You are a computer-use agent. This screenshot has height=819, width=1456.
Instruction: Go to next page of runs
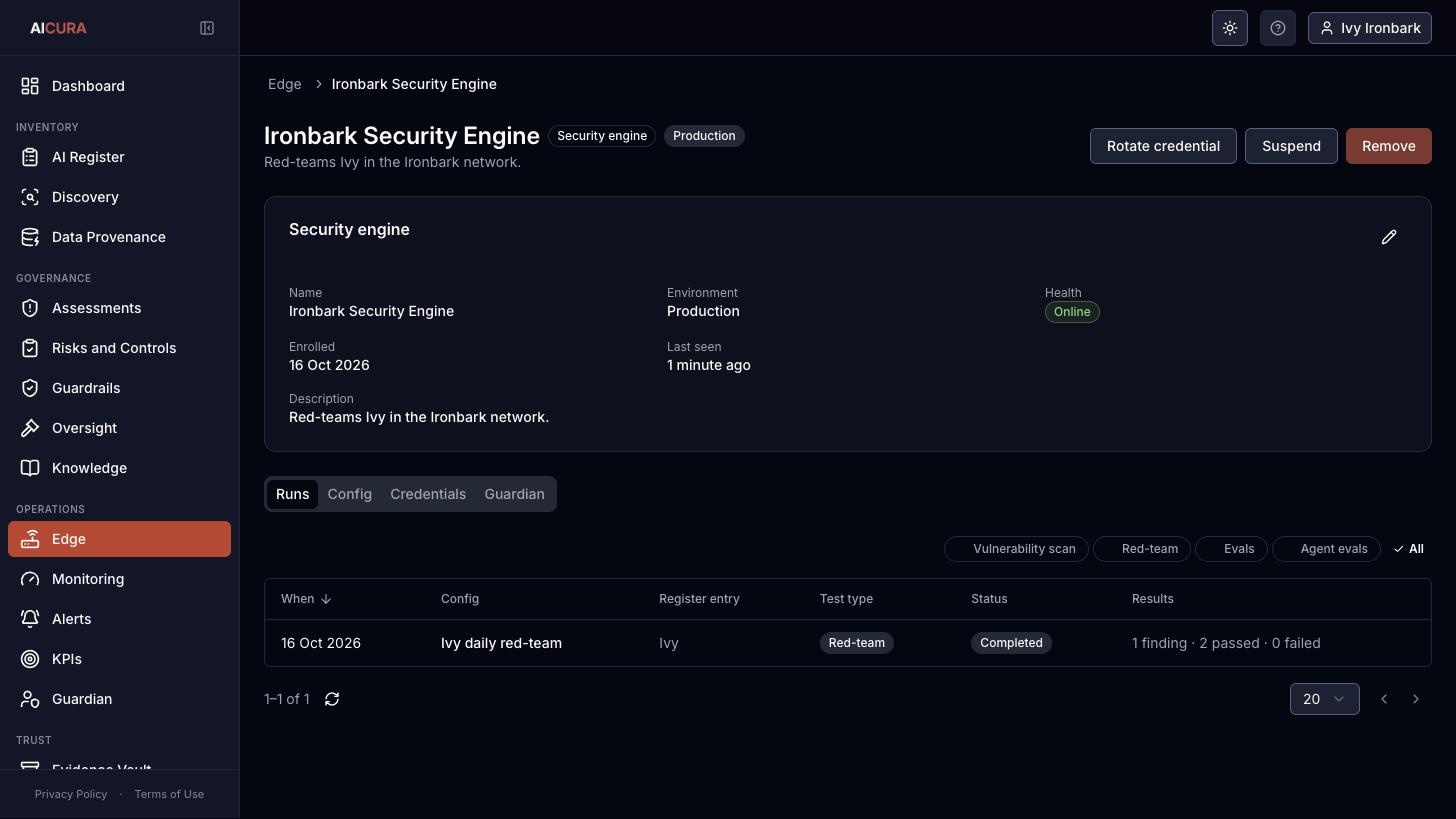click(x=1416, y=699)
